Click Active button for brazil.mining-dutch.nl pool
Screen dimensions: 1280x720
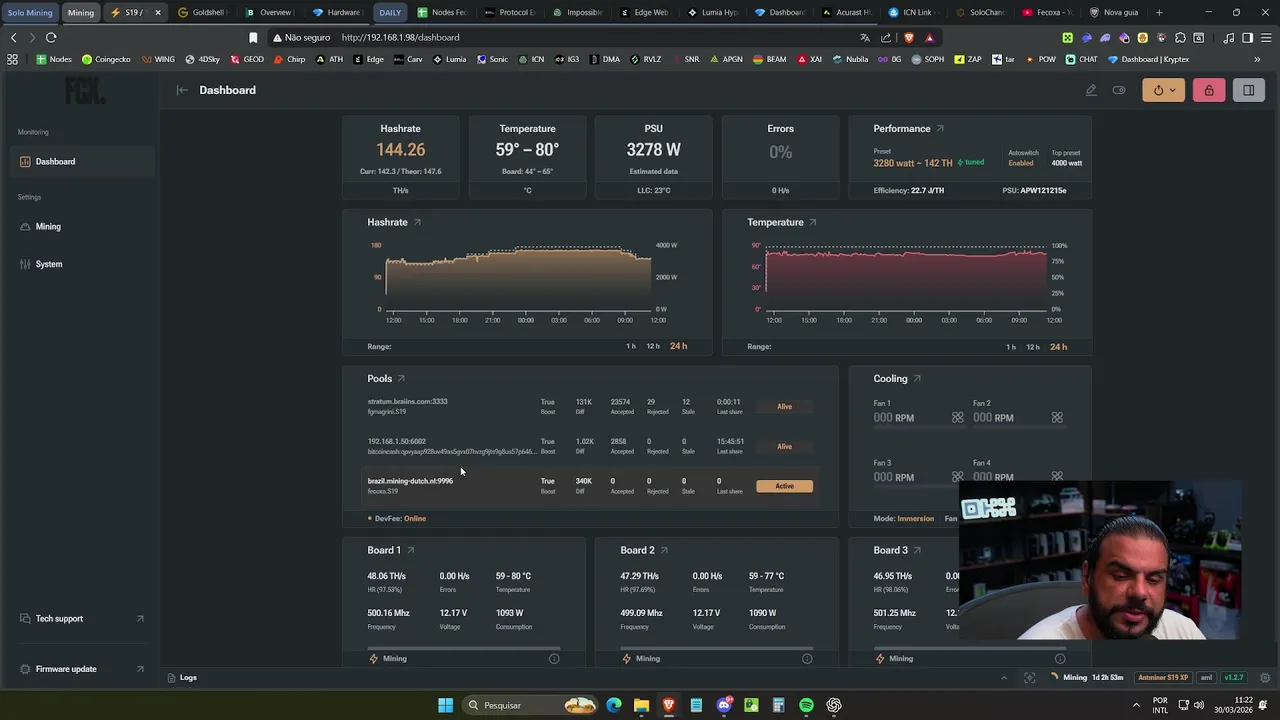(x=785, y=486)
